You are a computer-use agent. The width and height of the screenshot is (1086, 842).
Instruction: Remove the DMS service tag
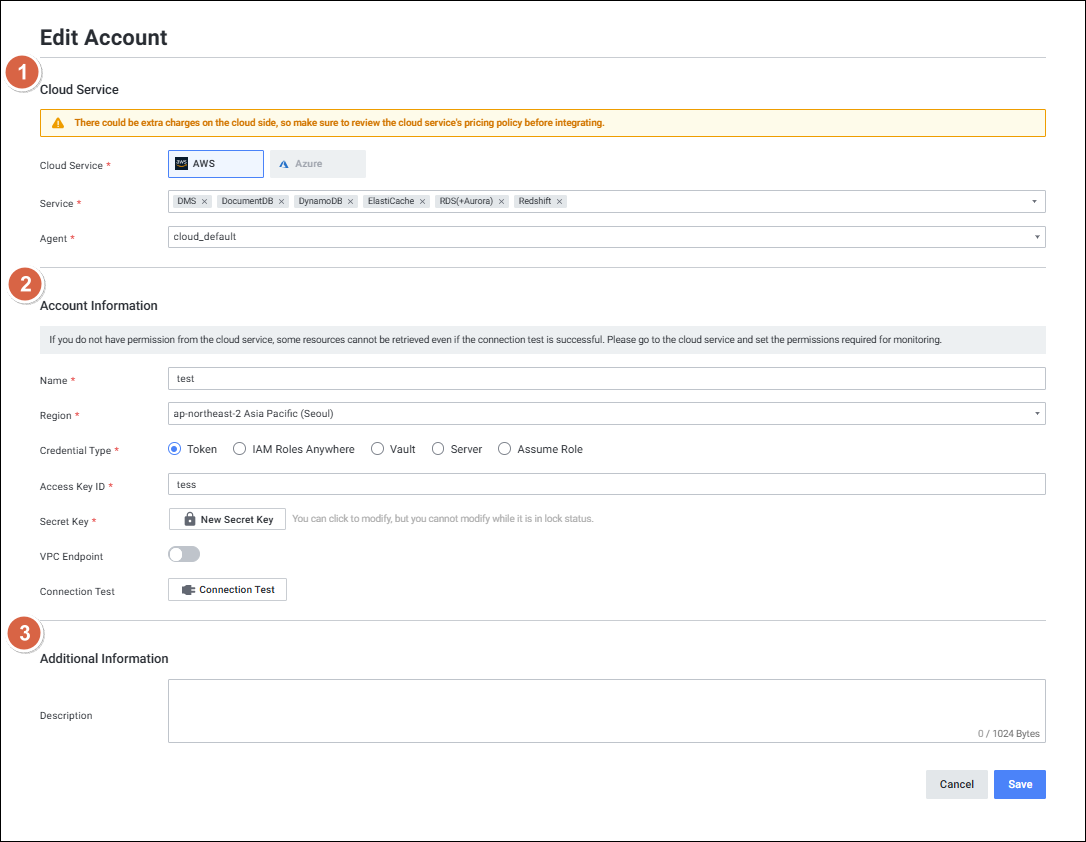coord(204,202)
